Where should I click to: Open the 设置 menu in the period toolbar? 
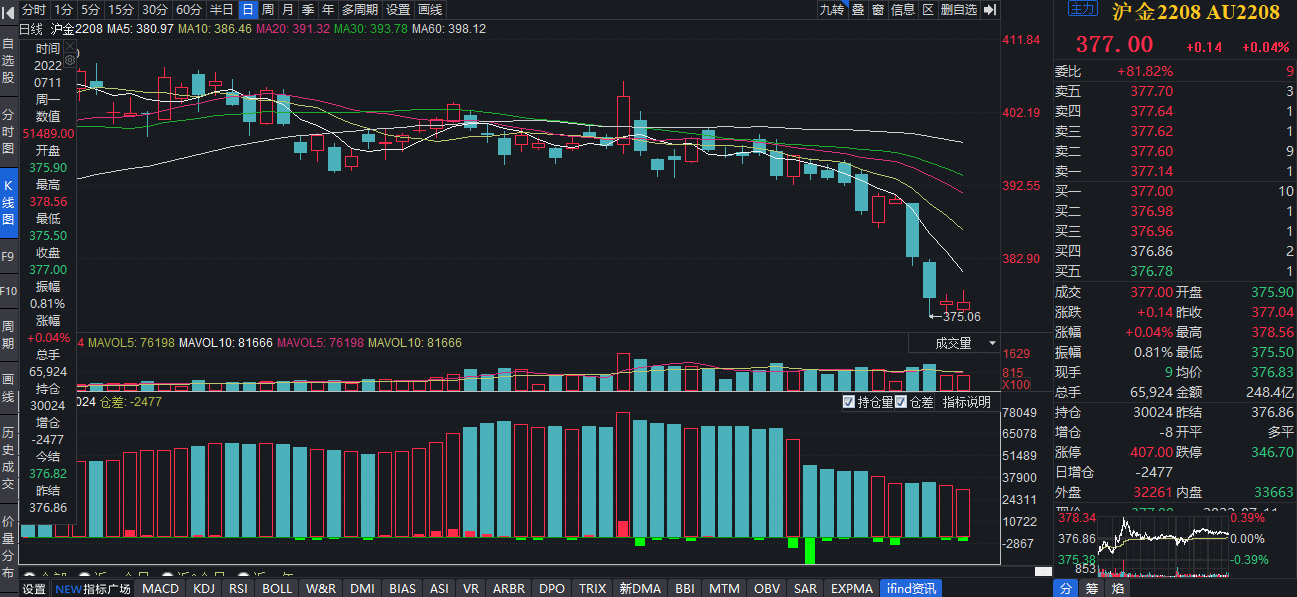pyautogui.click(x=398, y=10)
